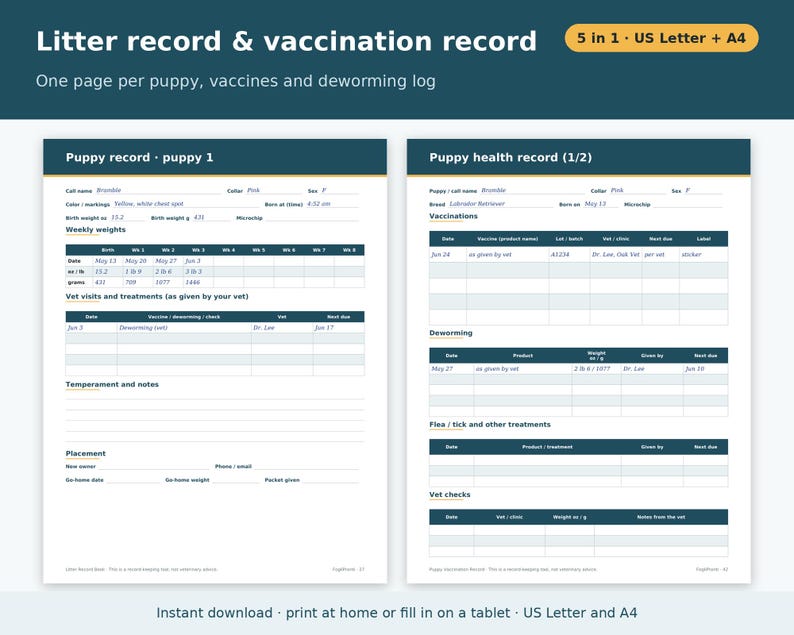
Task: Click the 'Product' column header in Deworming table
Action: click(523, 355)
